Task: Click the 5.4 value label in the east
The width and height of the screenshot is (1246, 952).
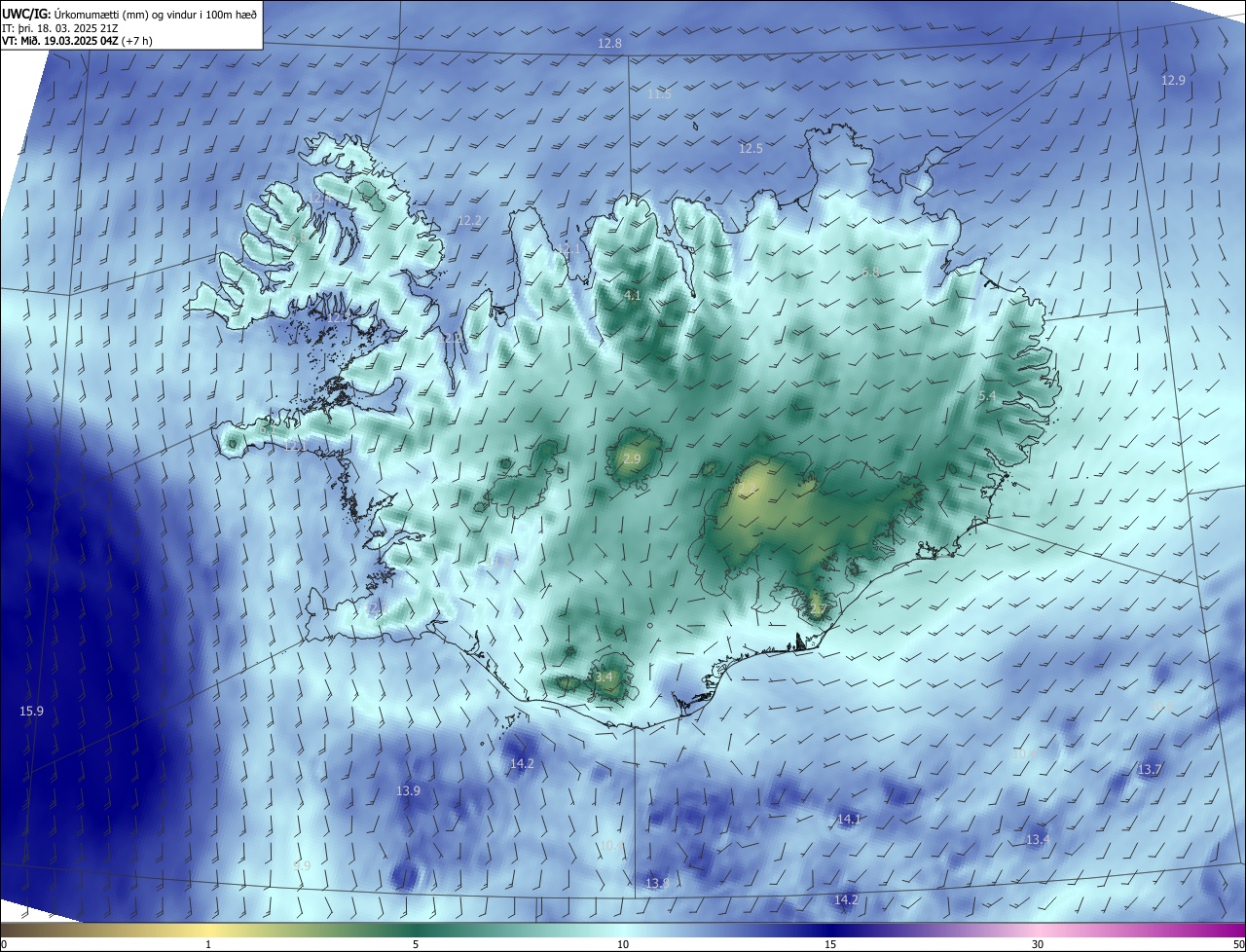Action: coord(987,397)
